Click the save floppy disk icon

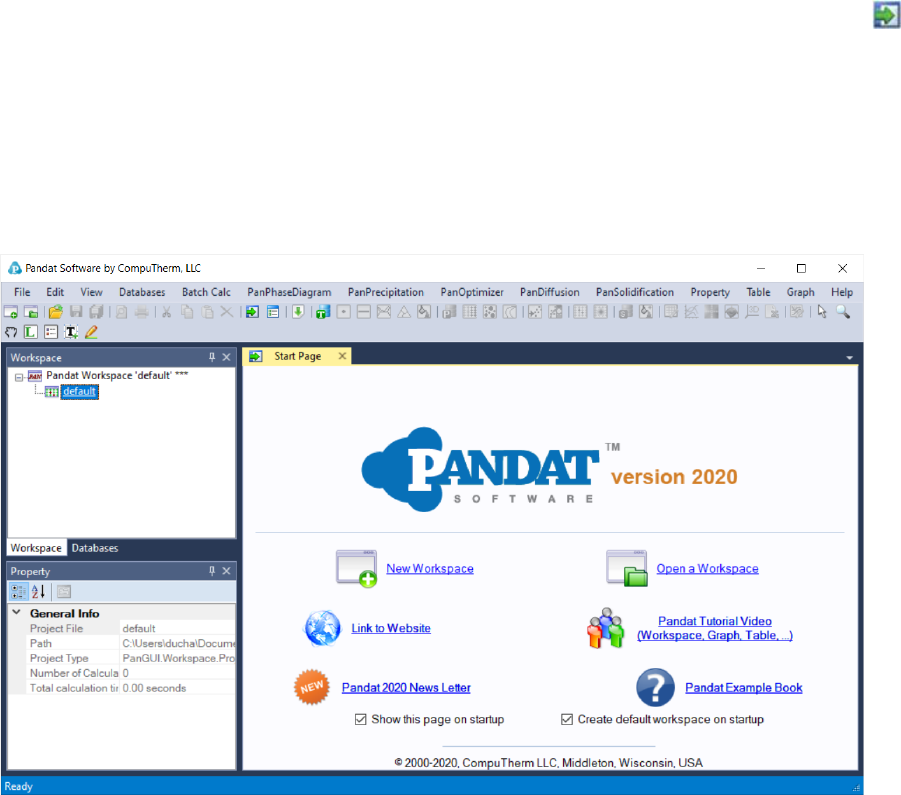coord(76,312)
